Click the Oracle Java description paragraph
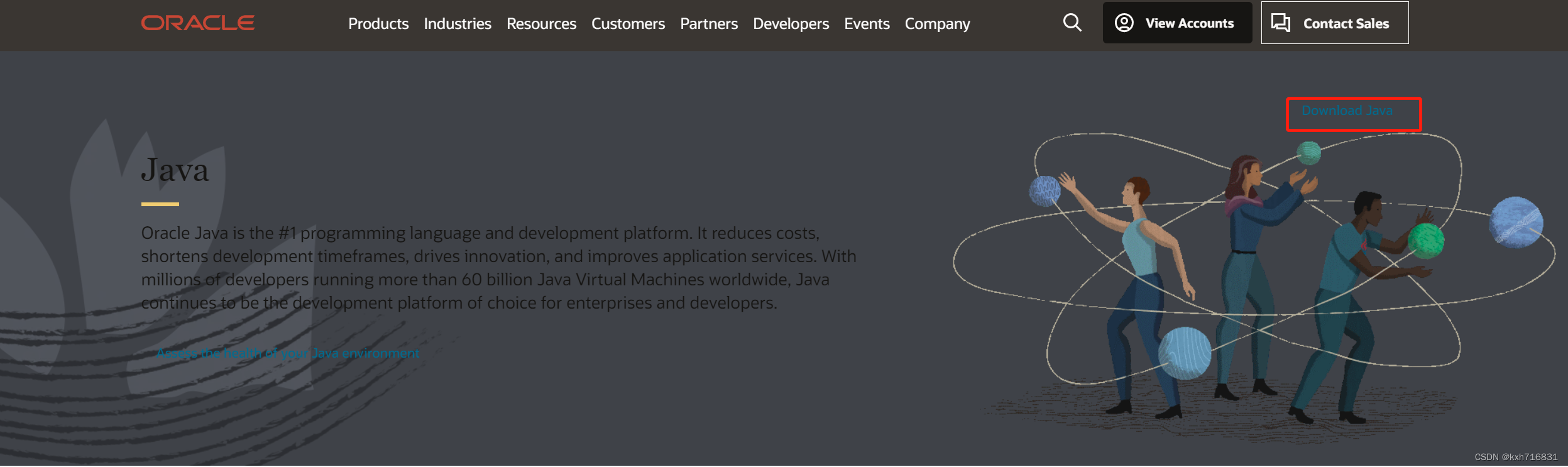This screenshot has width=1568, height=467. 498,268
